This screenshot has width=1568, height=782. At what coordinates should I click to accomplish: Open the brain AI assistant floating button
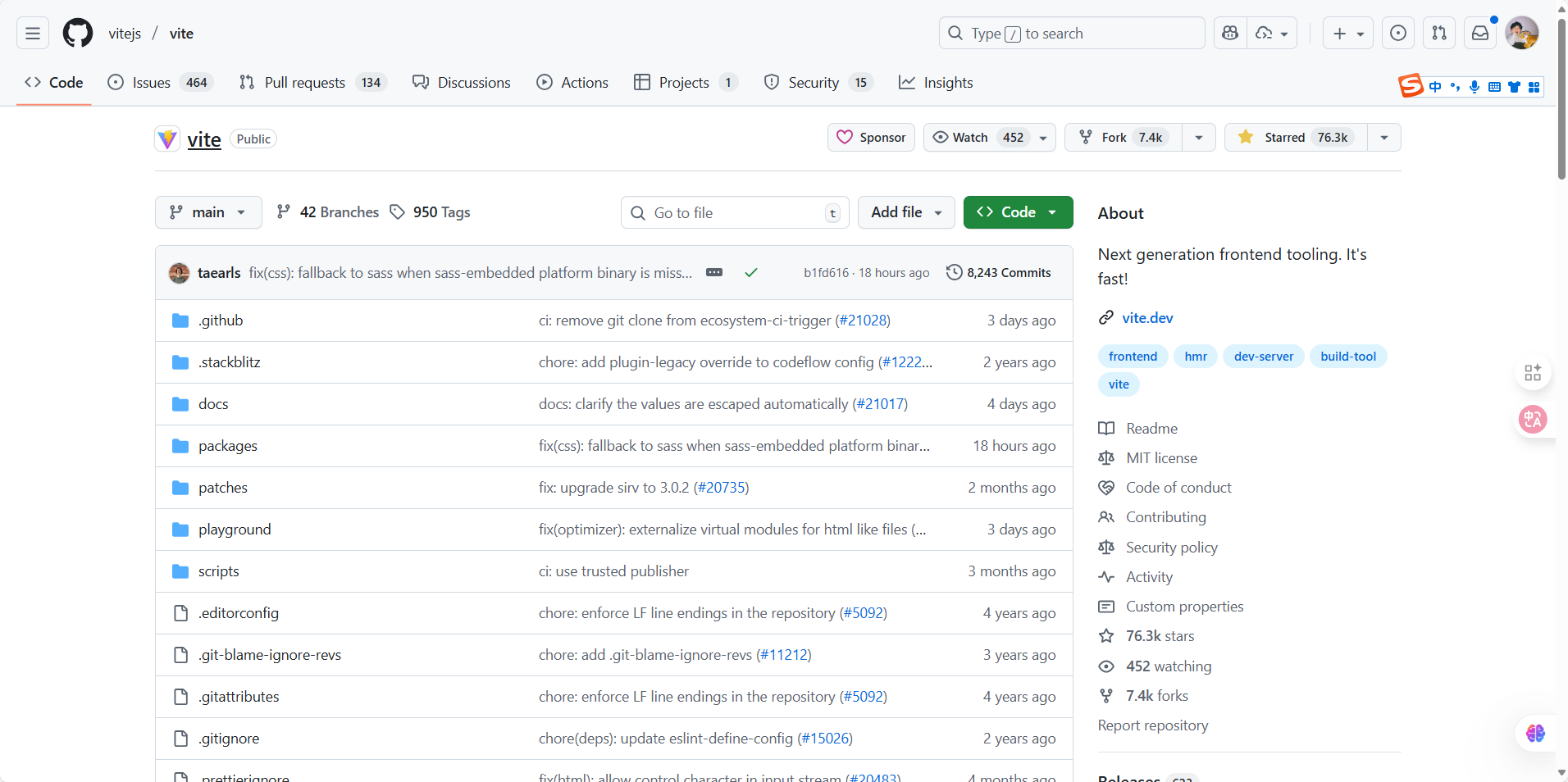[1535, 733]
